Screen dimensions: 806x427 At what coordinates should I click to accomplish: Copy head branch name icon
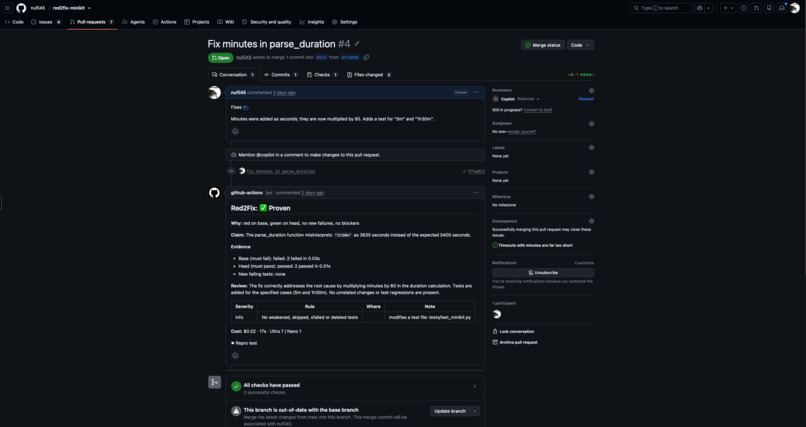(366, 58)
